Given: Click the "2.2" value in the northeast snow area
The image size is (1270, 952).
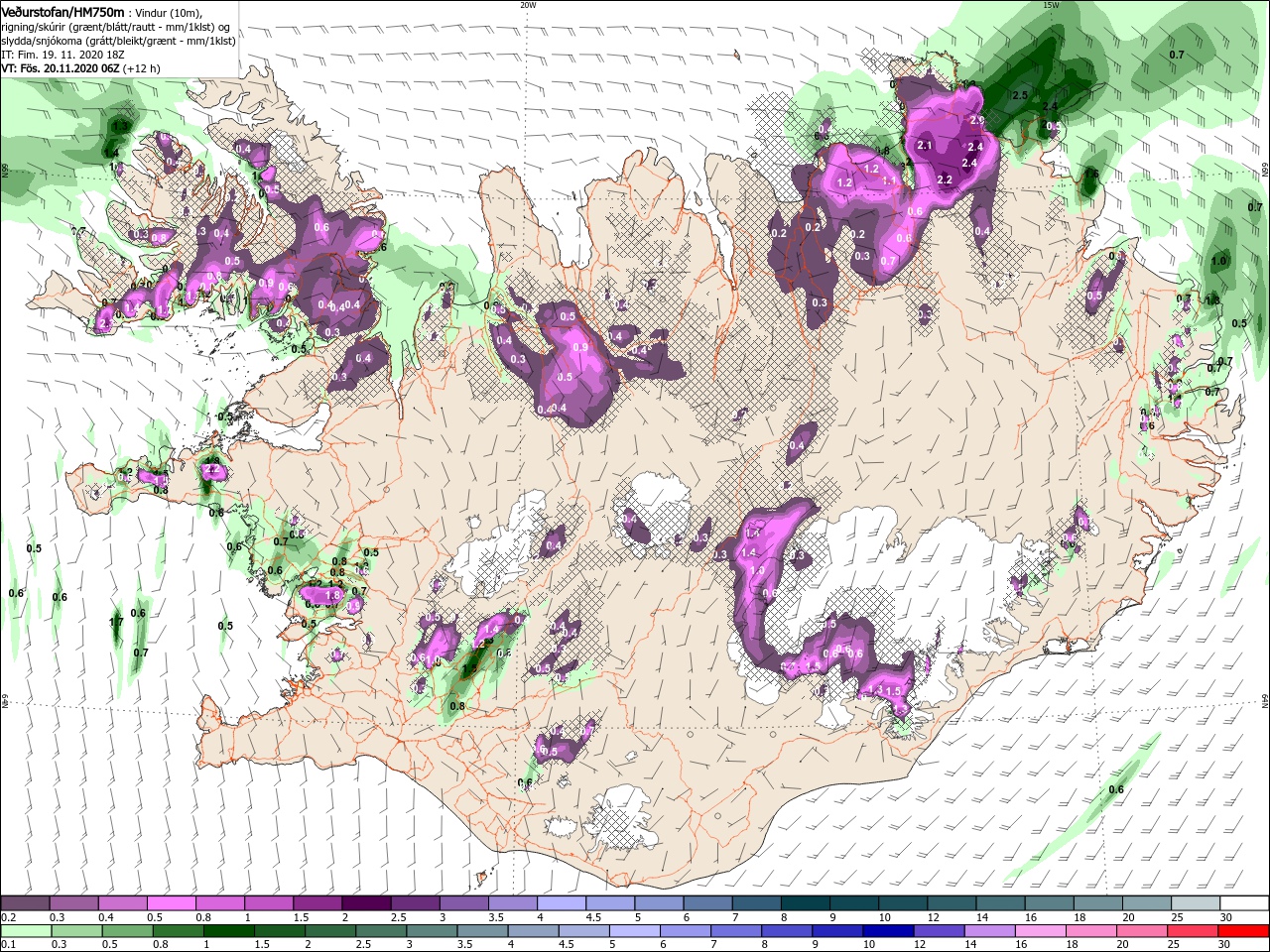Looking at the screenshot, I should 945,180.
